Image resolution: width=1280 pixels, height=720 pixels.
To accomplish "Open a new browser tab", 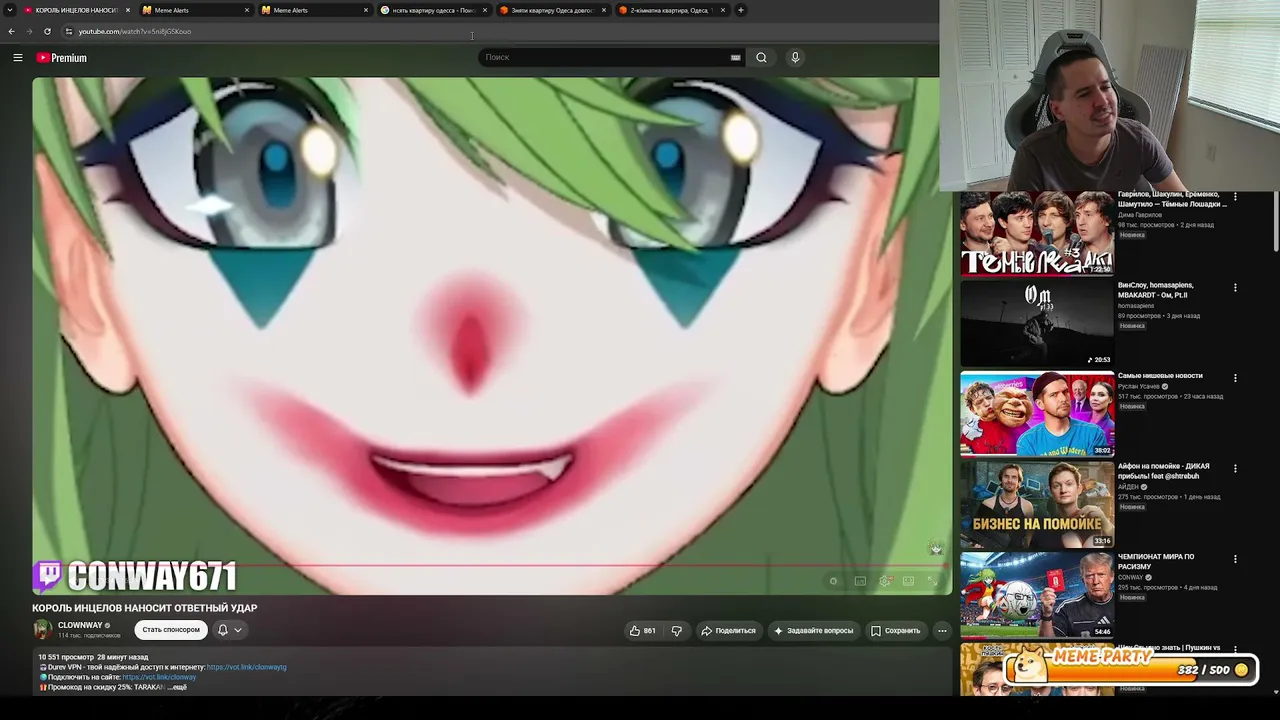I will click(x=741, y=10).
